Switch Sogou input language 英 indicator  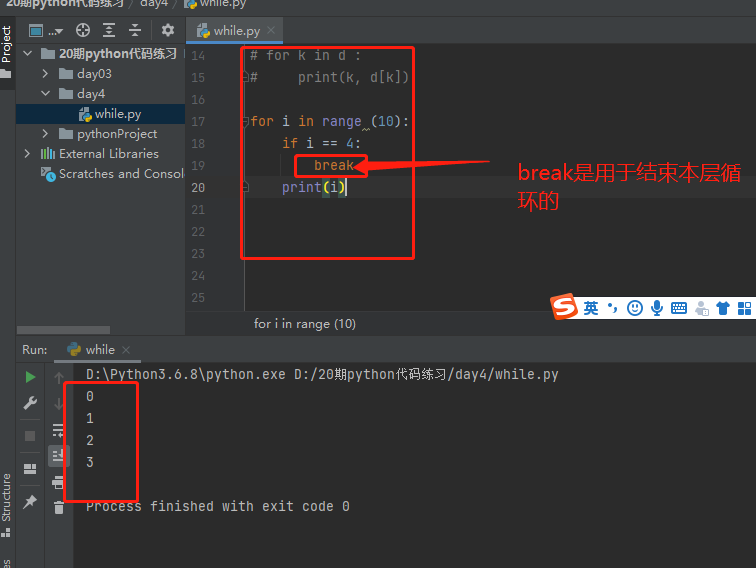(591, 308)
